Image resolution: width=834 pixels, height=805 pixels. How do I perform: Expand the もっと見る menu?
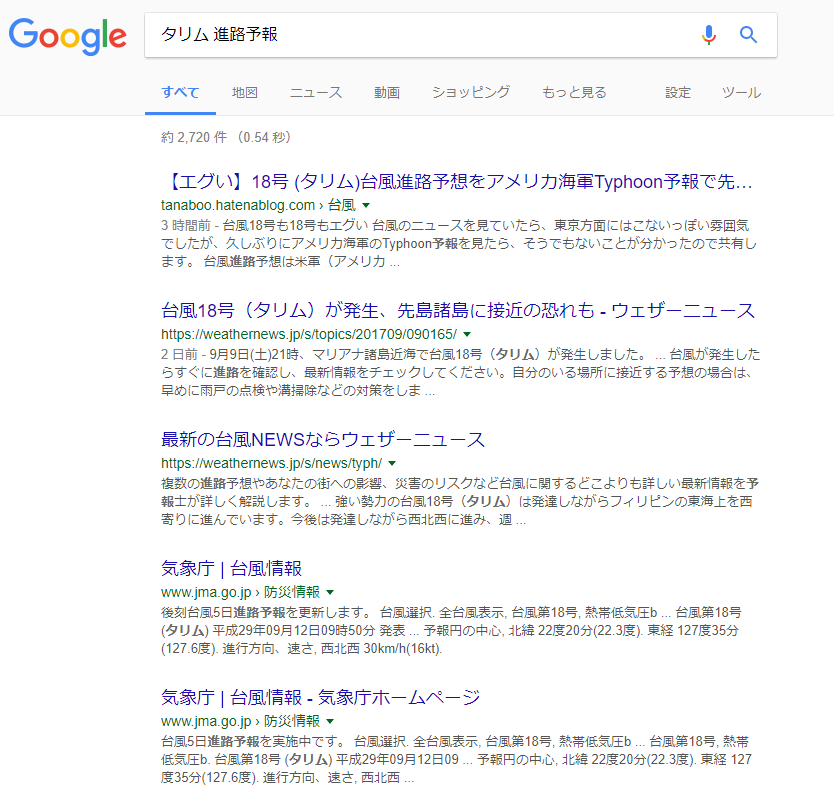coord(574,93)
